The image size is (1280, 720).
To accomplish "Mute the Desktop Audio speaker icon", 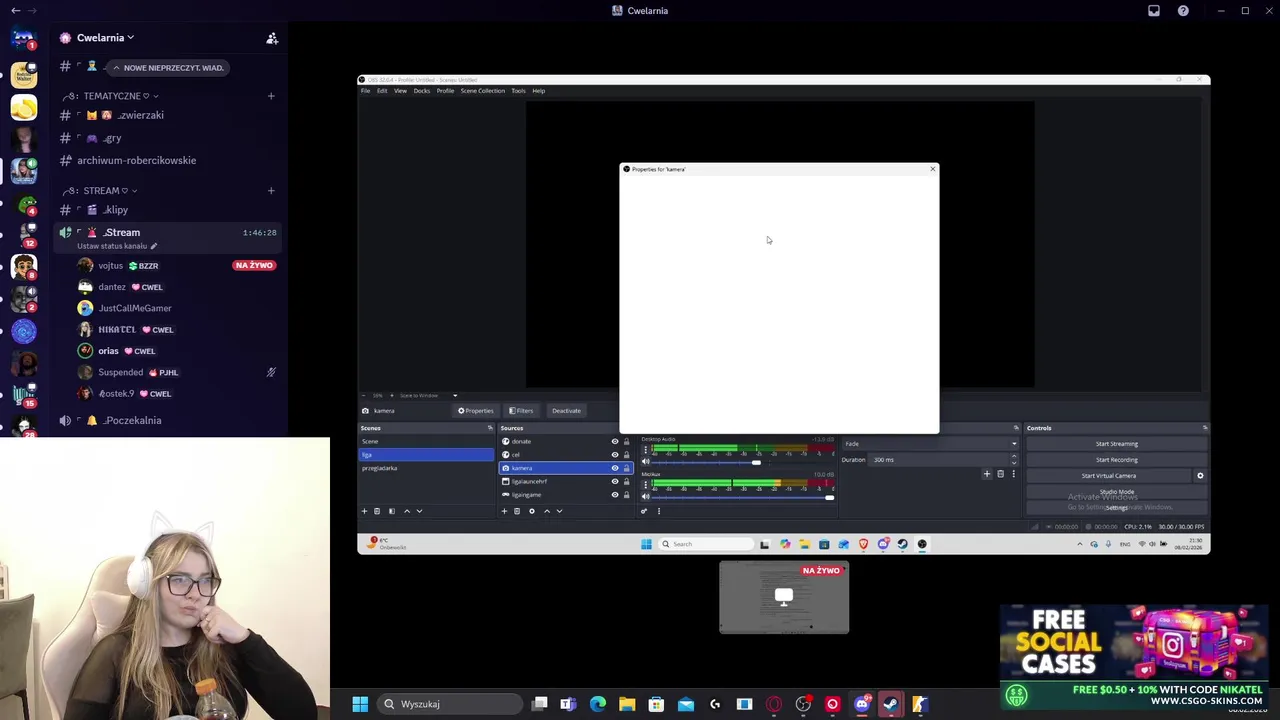I will pyautogui.click(x=646, y=461).
